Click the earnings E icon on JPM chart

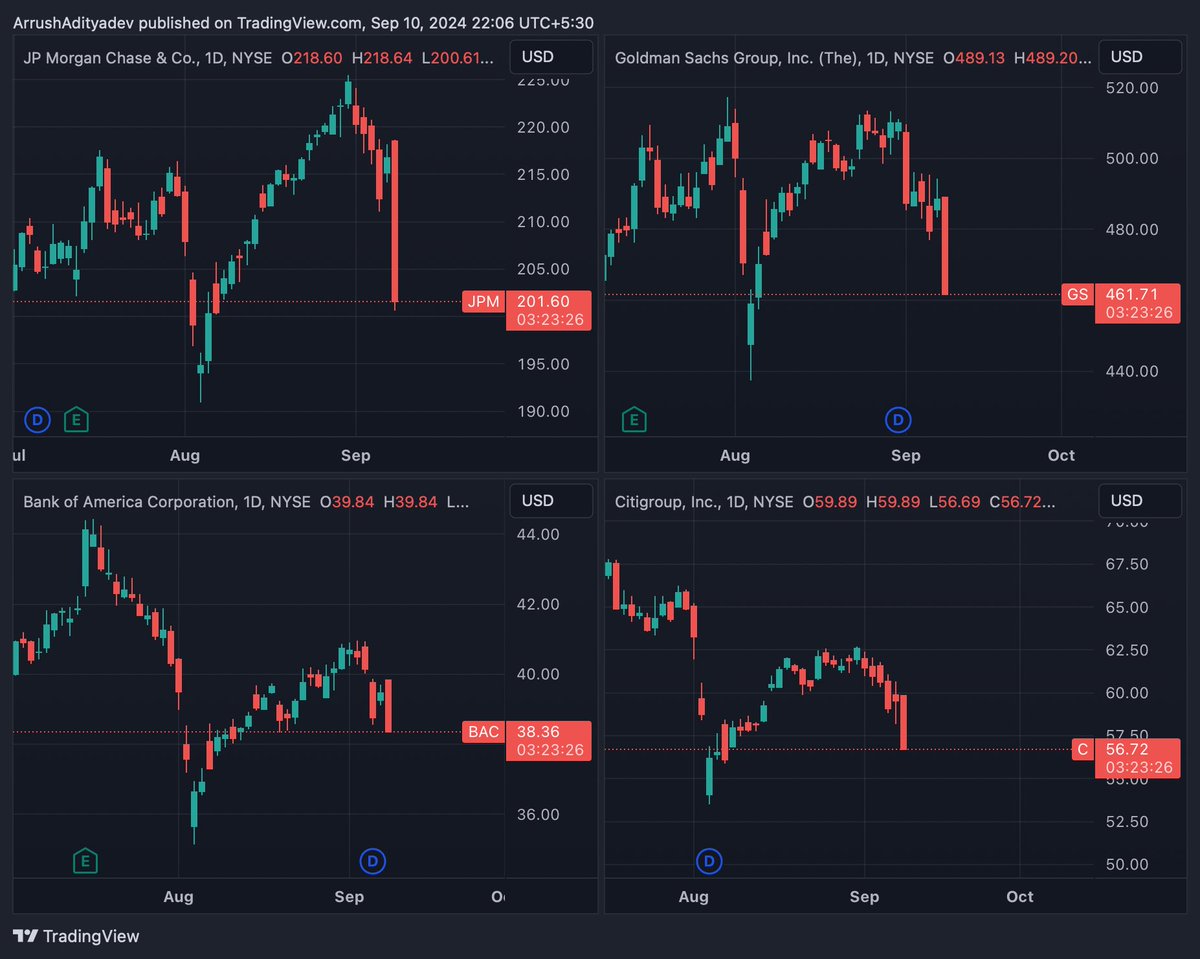76,420
